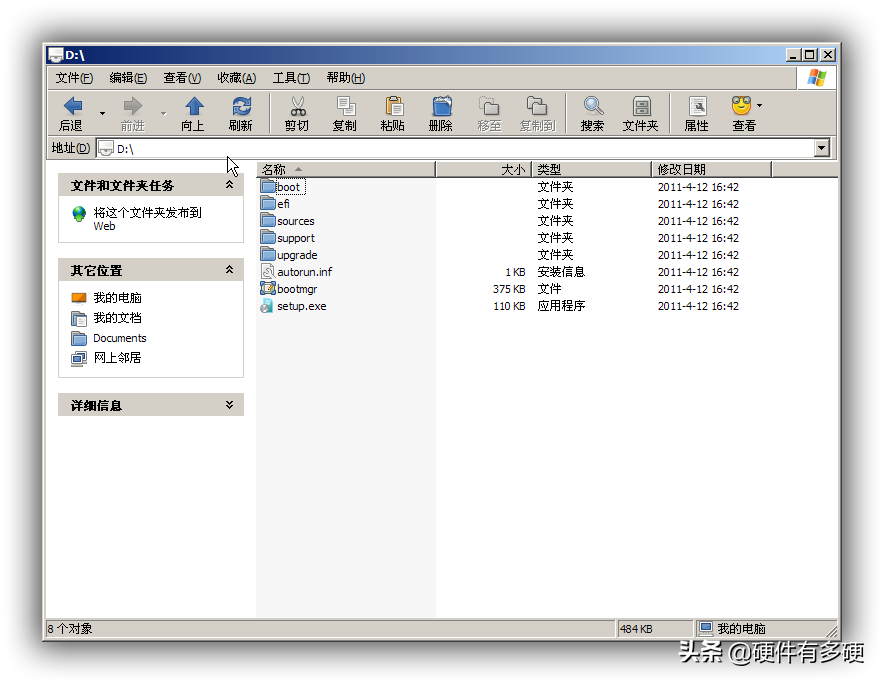Select the upgrade folder icon
The width and height of the screenshot is (884, 684).
(268, 254)
